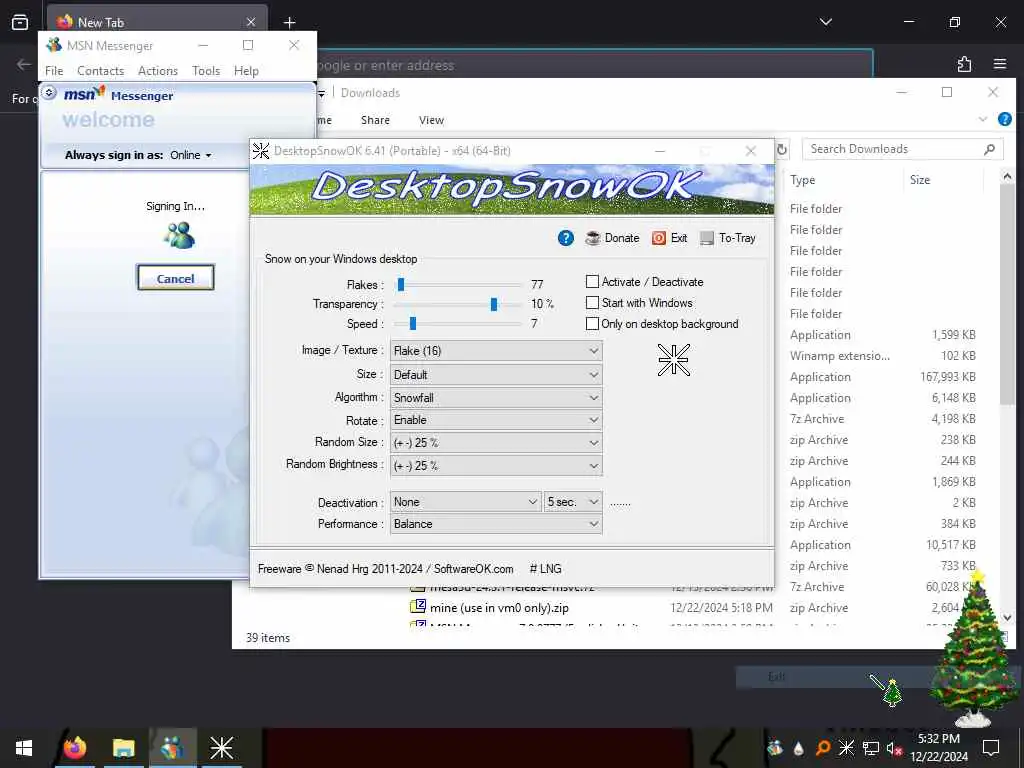
Task: Open MSN Messenger Help menu
Action: click(x=246, y=71)
